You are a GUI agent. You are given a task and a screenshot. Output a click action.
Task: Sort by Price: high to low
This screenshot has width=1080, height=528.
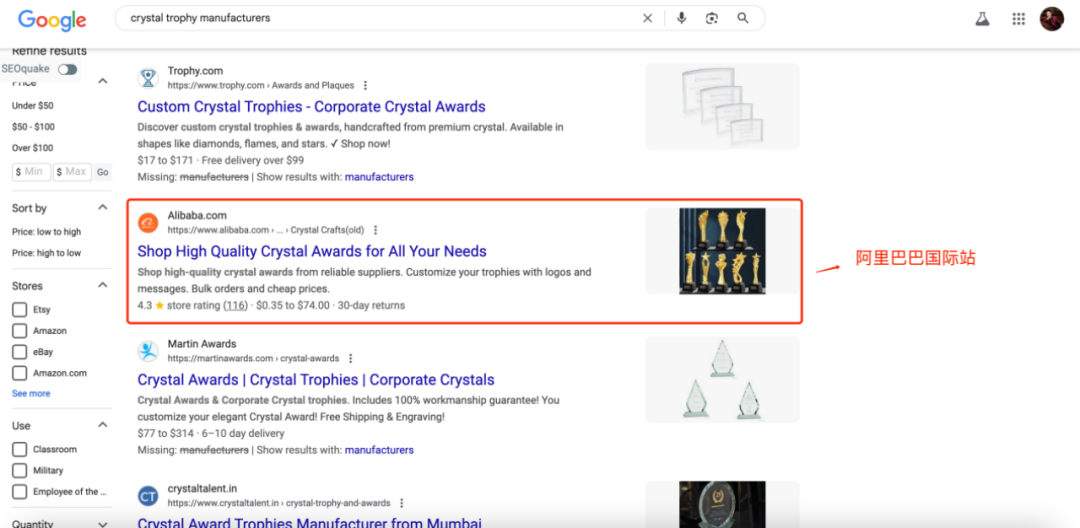pos(46,253)
